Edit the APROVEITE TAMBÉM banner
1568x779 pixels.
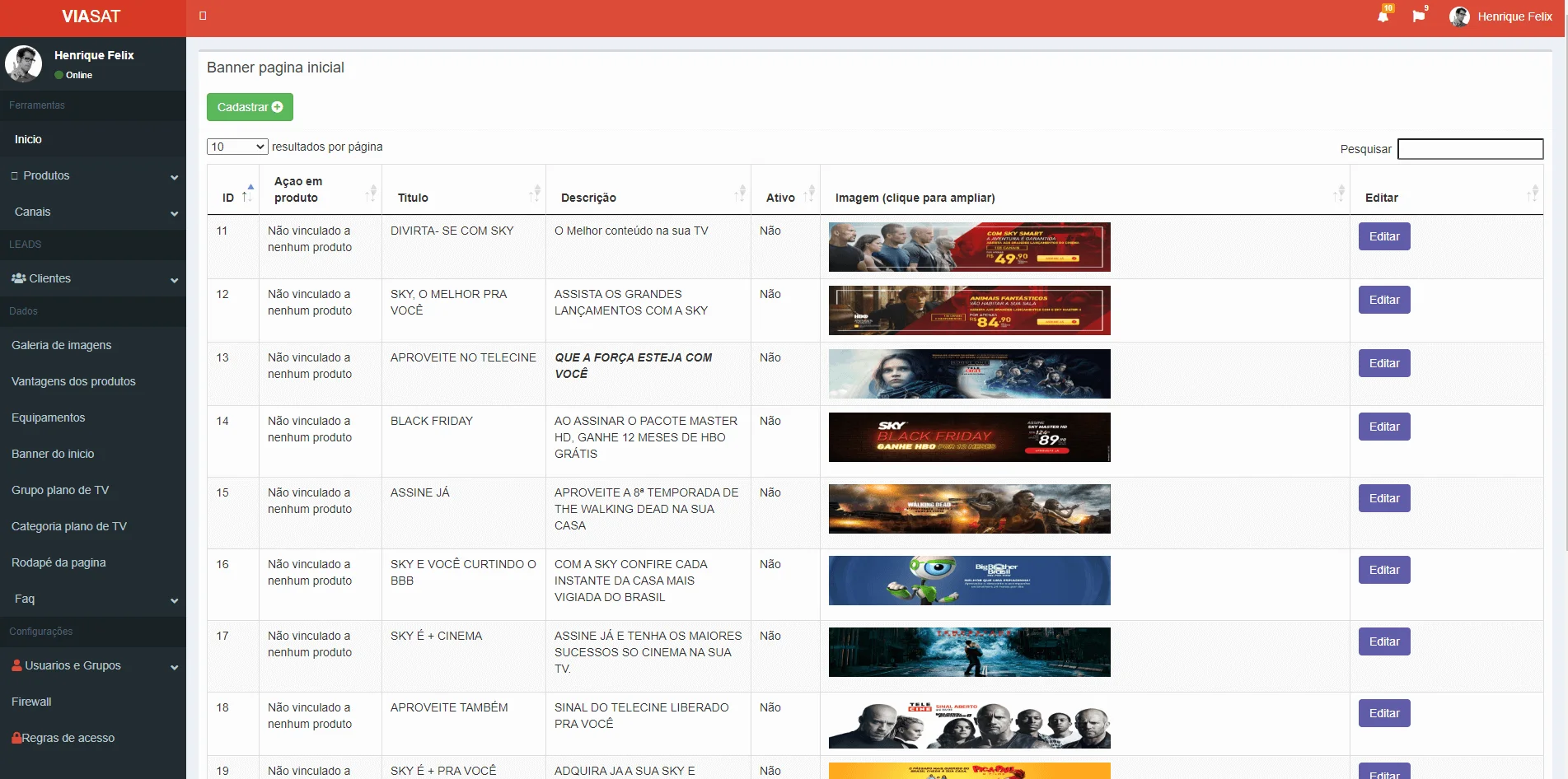(1384, 713)
